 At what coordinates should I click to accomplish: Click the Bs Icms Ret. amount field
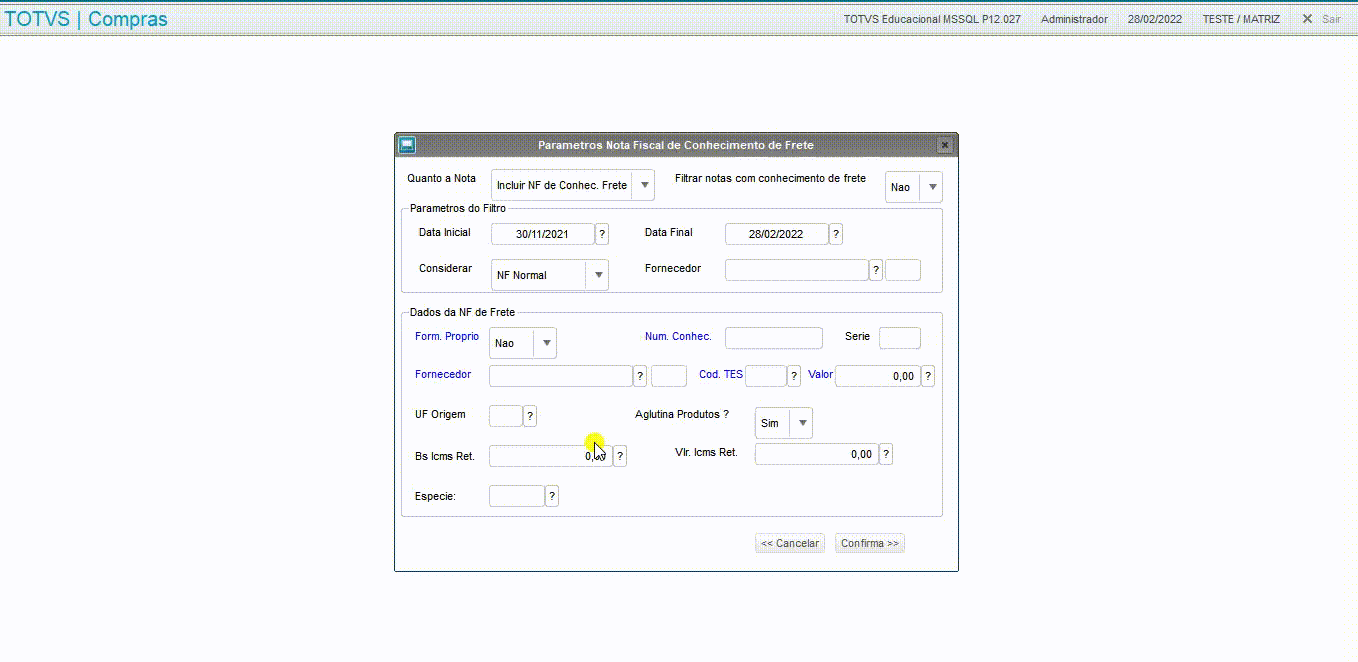[x=551, y=456]
